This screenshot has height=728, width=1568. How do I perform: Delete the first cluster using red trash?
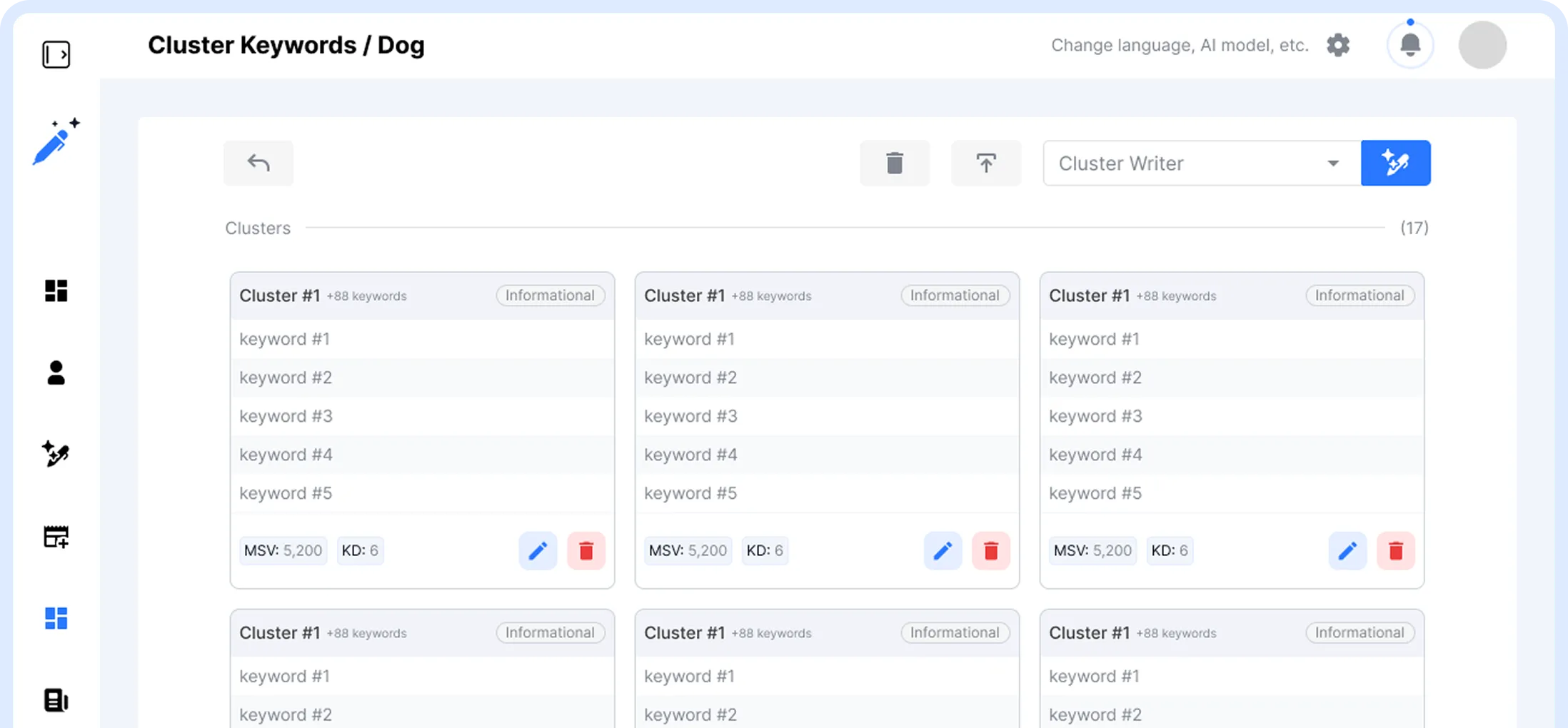(586, 550)
